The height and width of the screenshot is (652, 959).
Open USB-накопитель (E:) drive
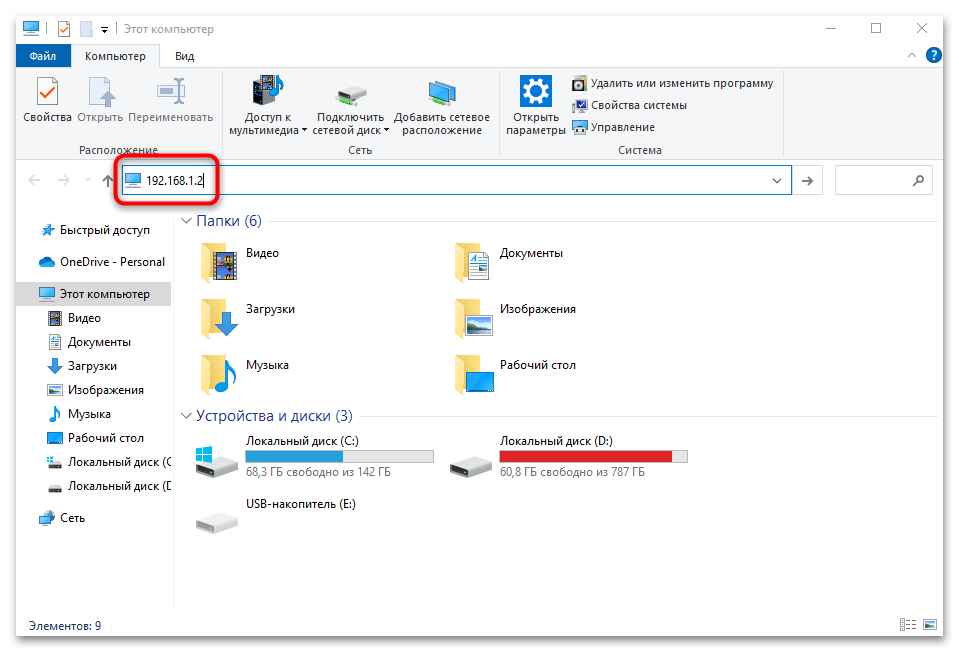[218, 517]
